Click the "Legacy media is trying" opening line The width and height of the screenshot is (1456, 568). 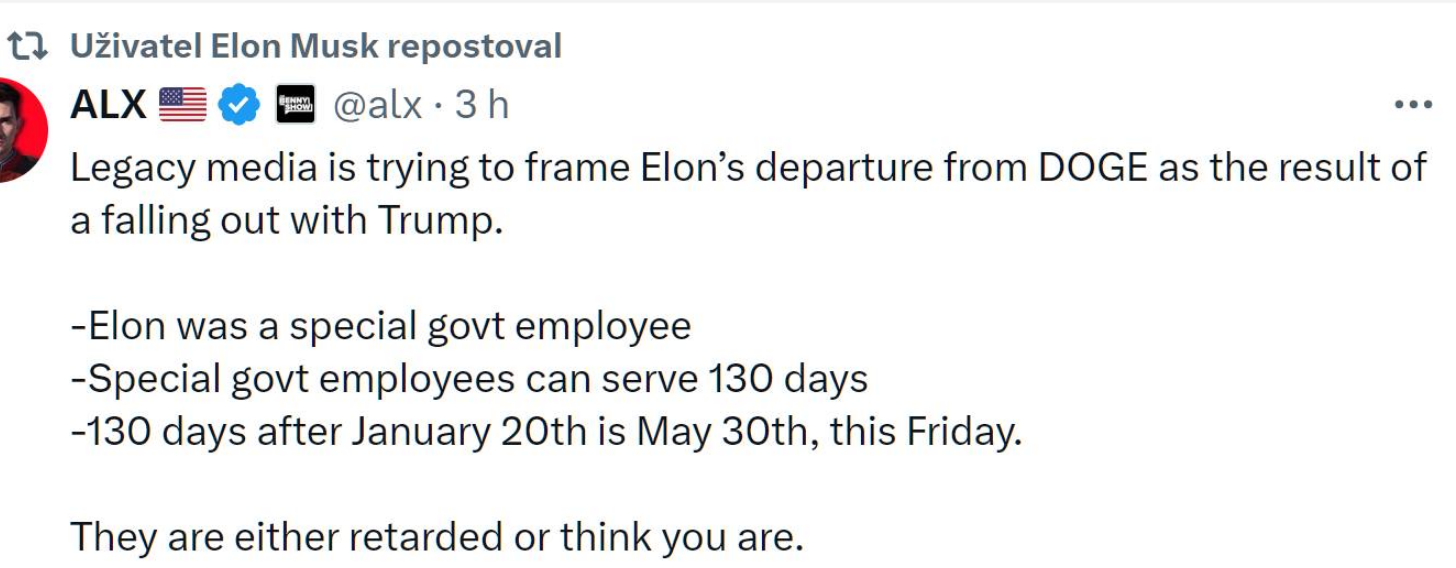[749, 167]
